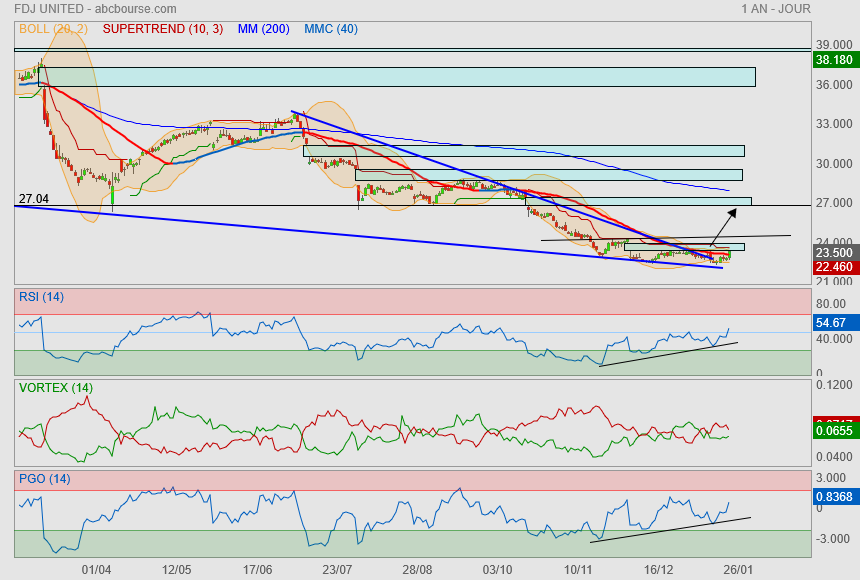Click the blue 54.67 RSI value tag

click(835, 323)
